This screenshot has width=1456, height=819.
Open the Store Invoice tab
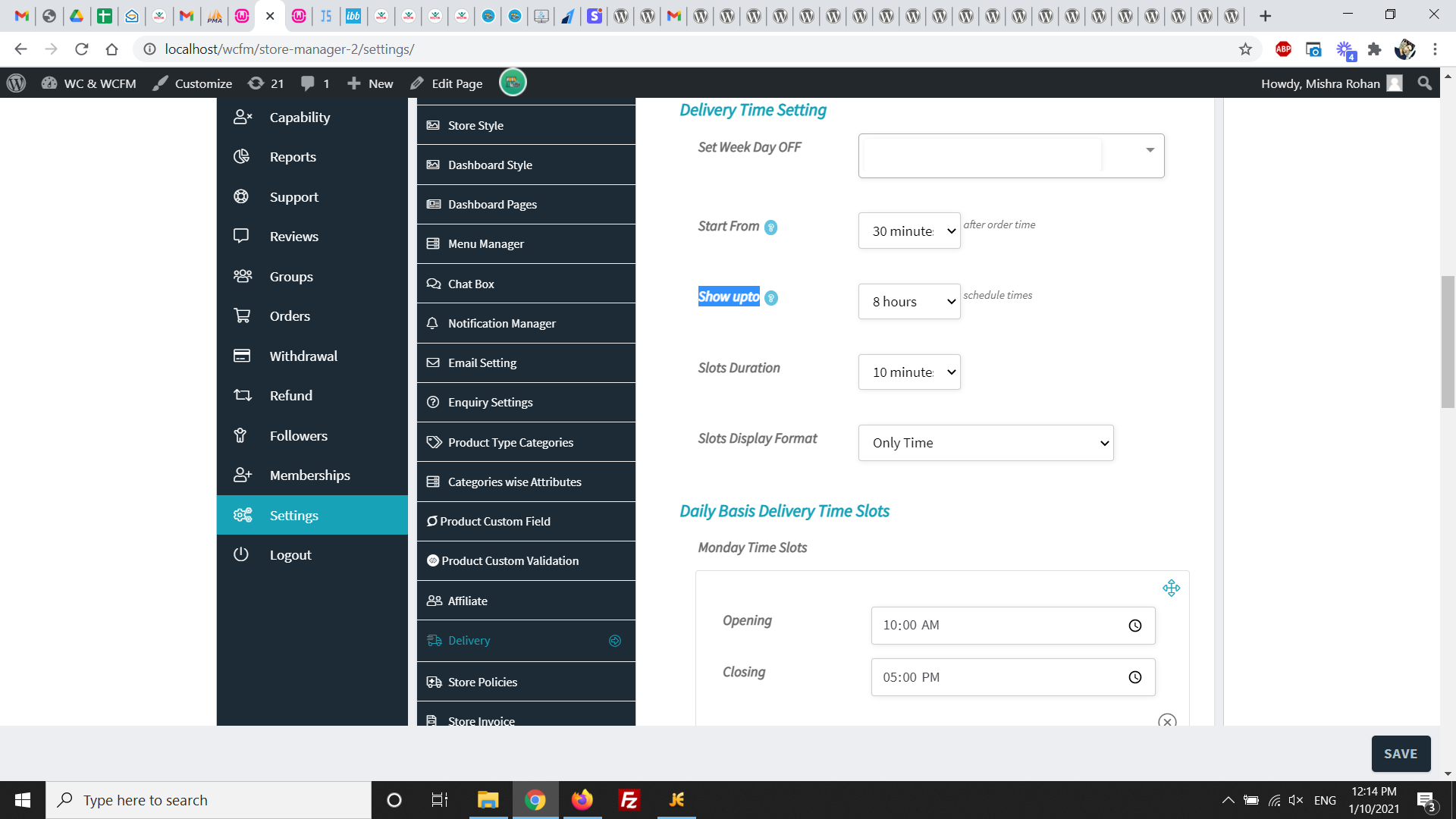click(x=526, y=714)
